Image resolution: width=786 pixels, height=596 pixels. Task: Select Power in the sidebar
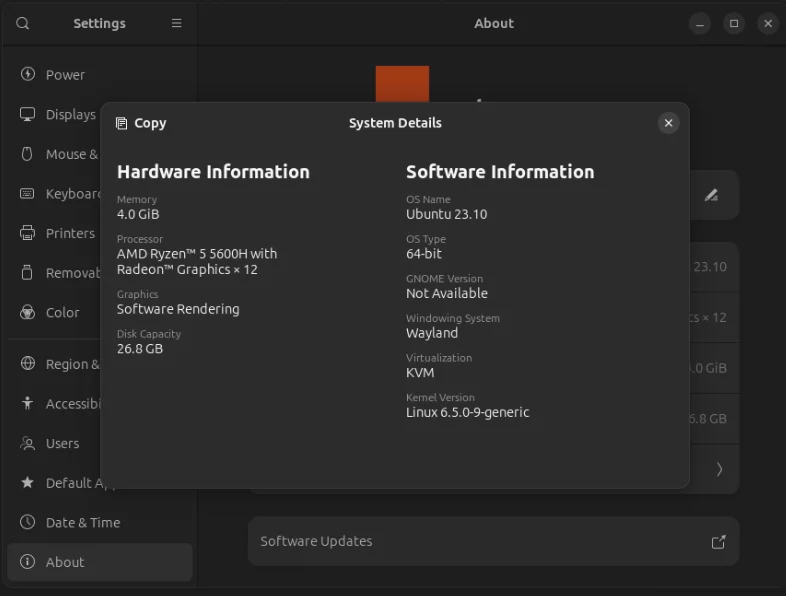coord(100,75)
